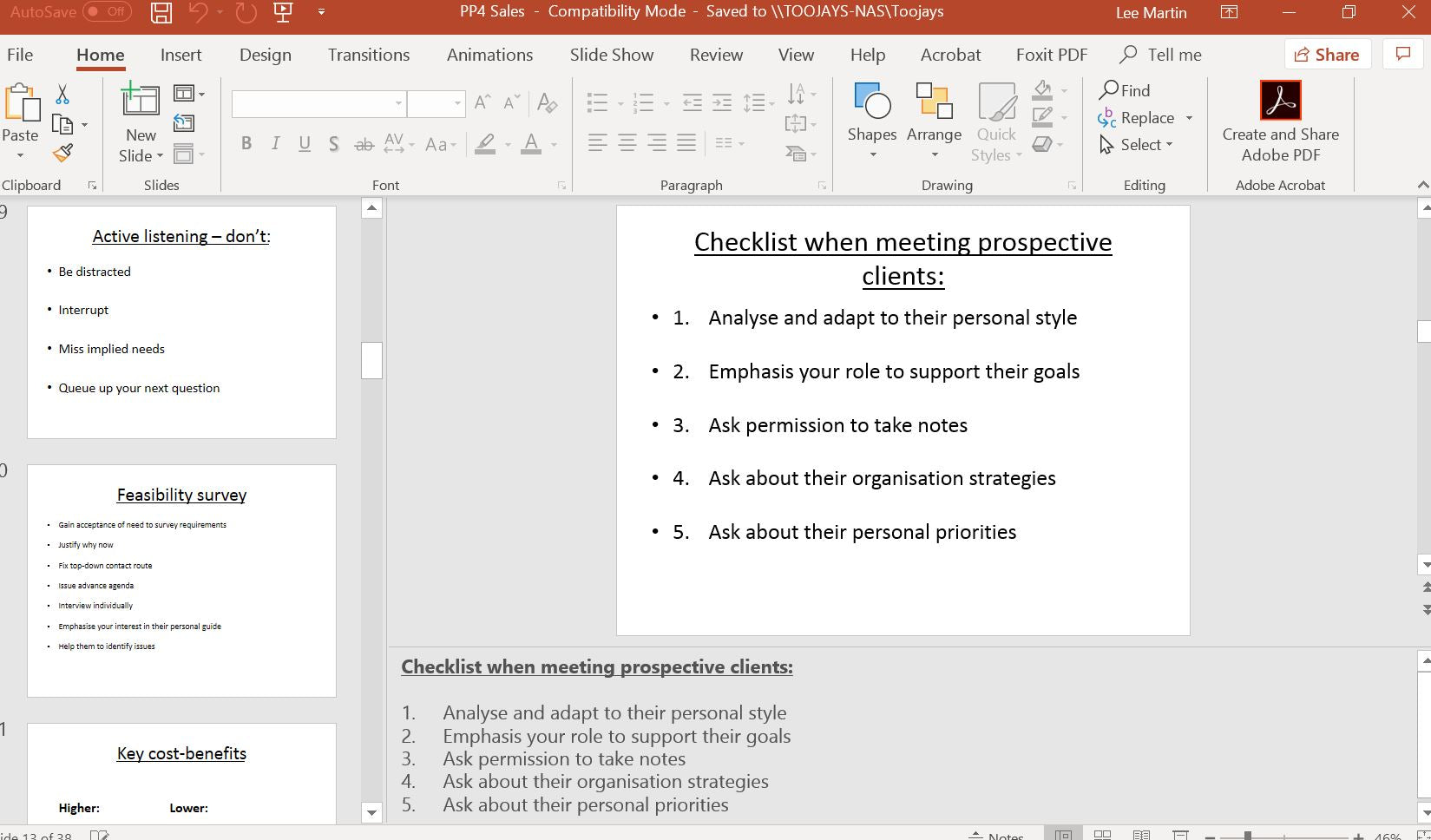Toggle AutoSave switch

tap(107, 12)
